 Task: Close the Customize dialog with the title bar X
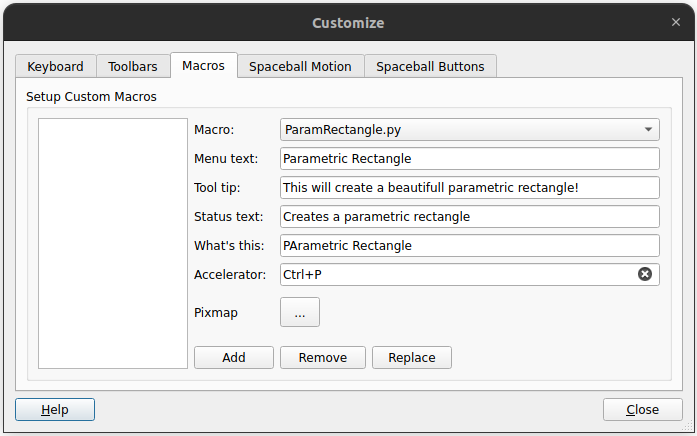point(676,22)
